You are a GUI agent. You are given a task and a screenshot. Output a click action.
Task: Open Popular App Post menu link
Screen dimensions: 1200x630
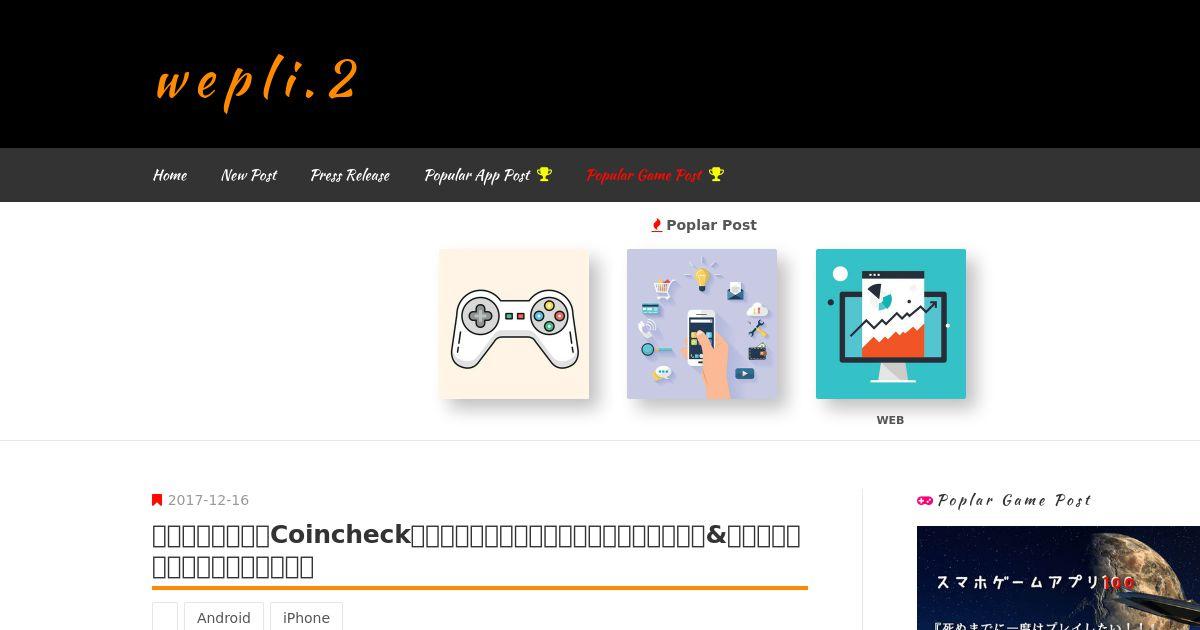pos(477,175)
